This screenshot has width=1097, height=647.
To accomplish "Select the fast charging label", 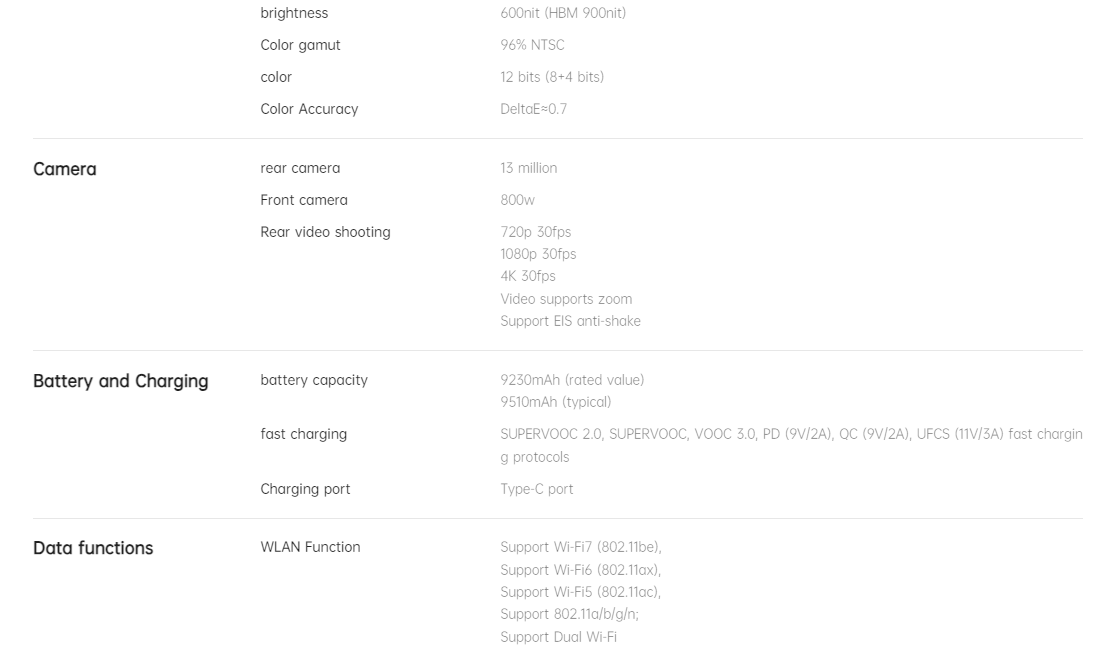I will pos(304,434).
